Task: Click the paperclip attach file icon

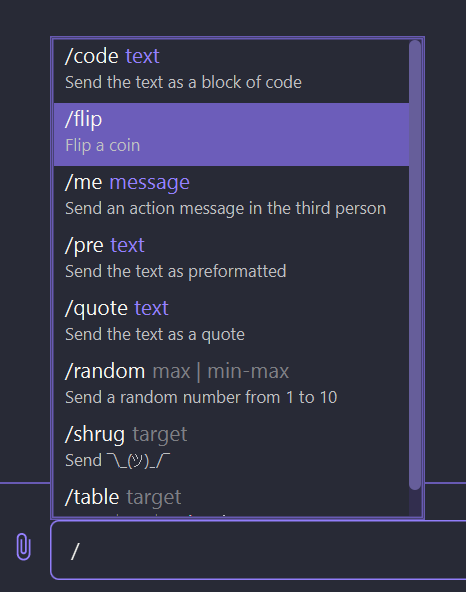Action: tap(23, 547)
